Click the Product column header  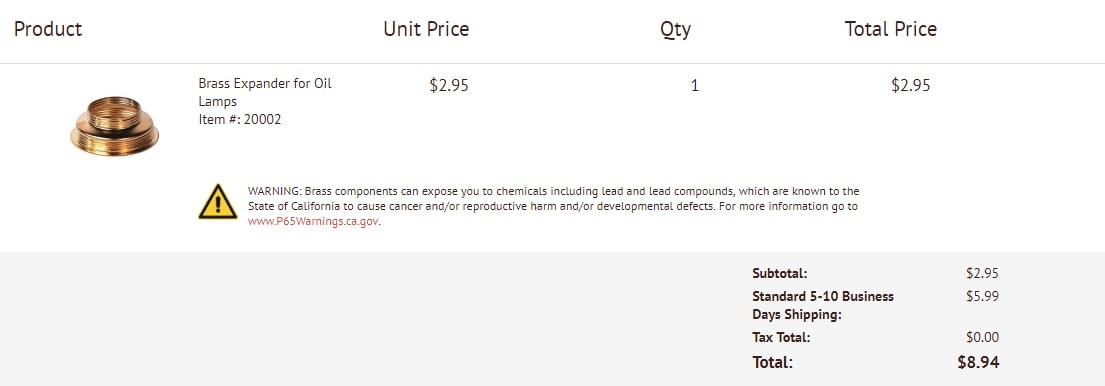coord(48,29)
